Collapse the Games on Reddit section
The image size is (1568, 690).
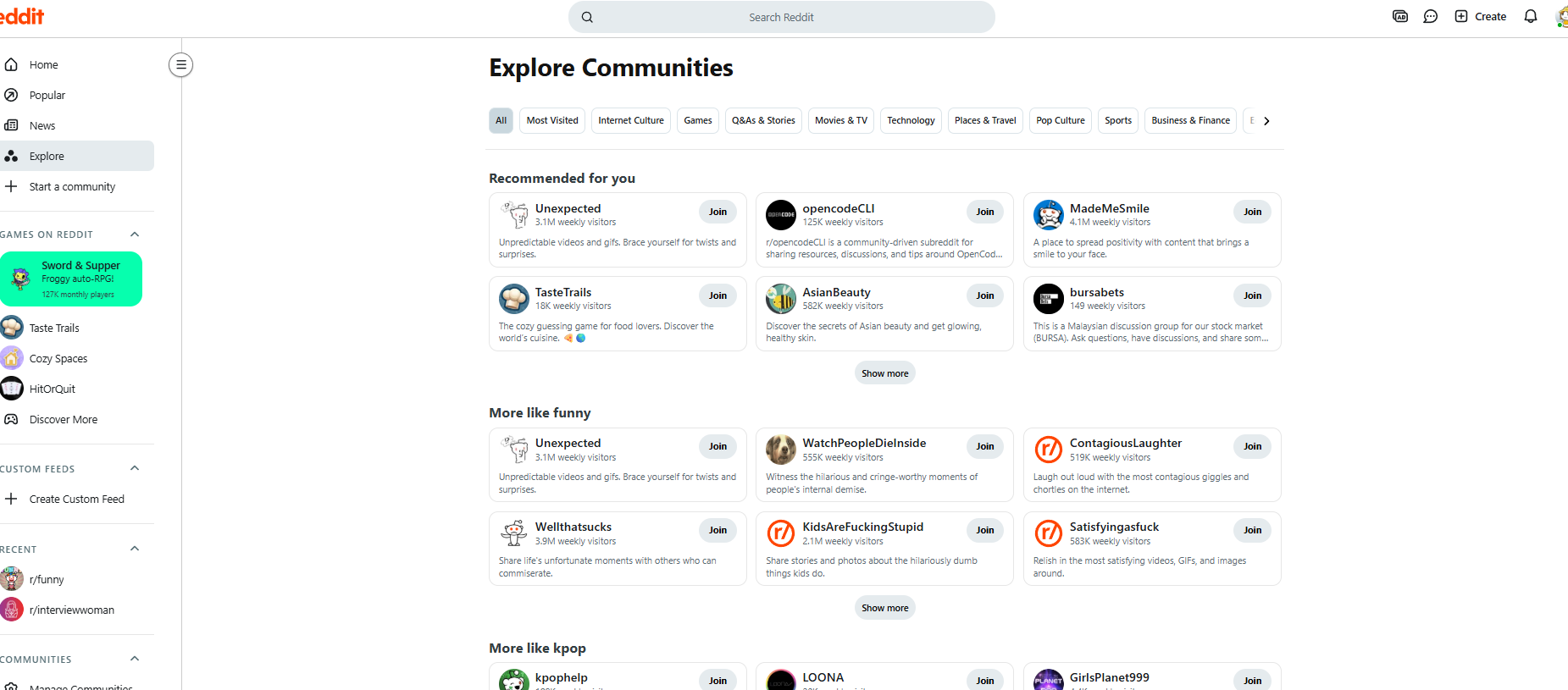click(134, 235)
